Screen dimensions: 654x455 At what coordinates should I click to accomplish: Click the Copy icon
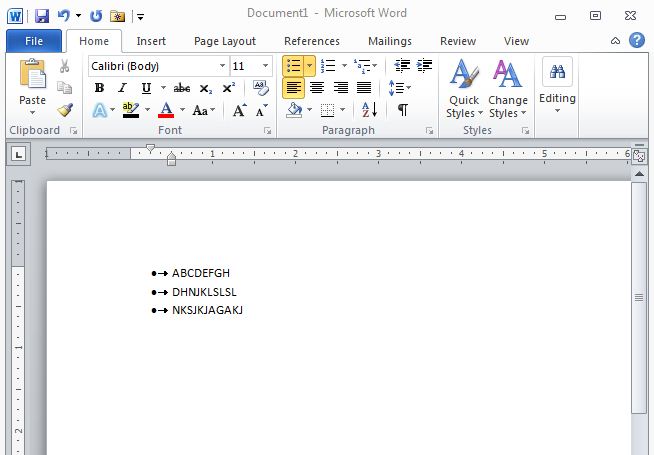coord(64,88)
